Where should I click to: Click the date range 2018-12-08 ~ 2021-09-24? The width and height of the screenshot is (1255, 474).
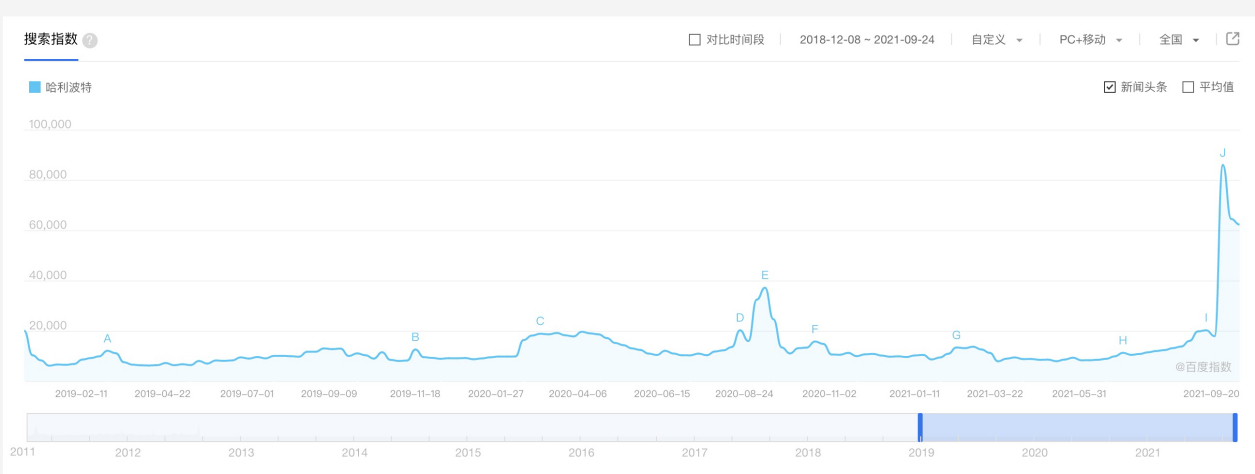point(867,40)
